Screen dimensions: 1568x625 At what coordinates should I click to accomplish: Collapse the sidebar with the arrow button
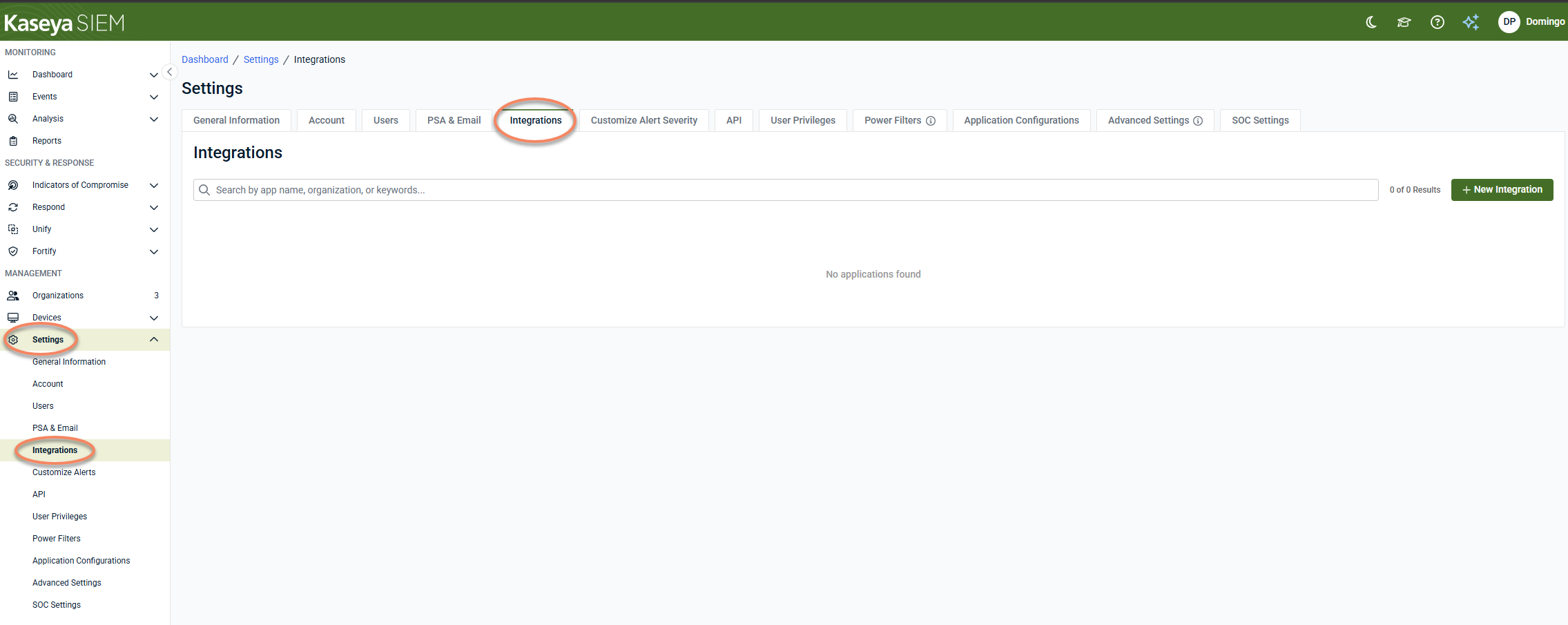[x=169, y=72]
